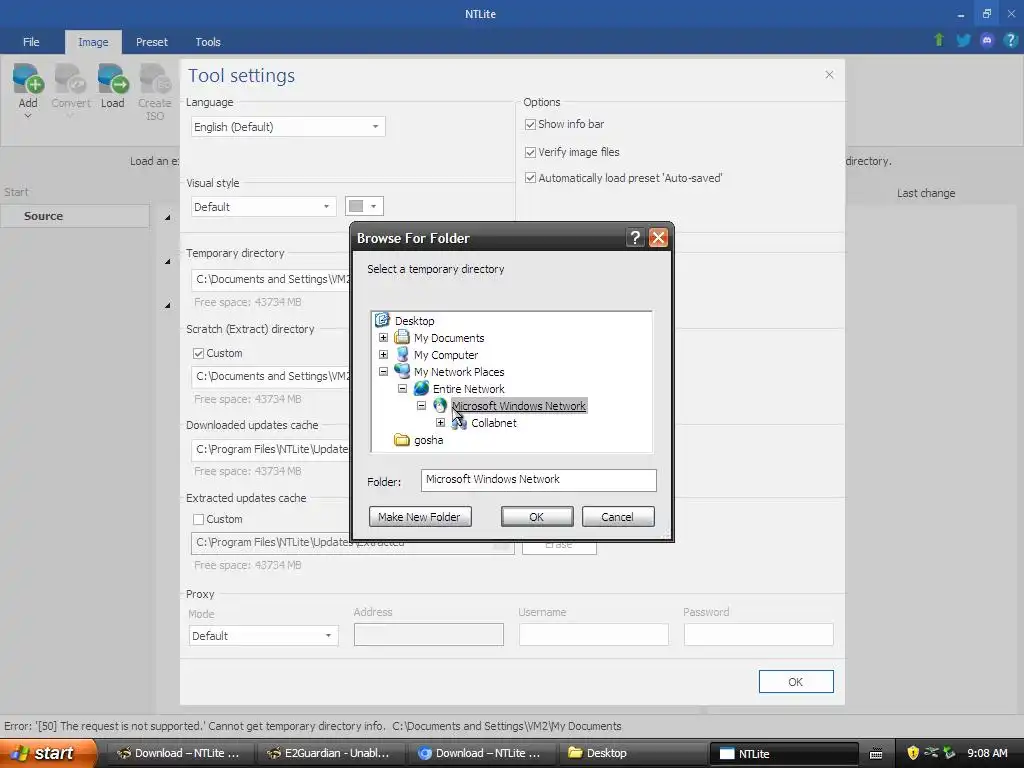Screen dimensions: 1024x768
Task: Click the Source column header
Action: [x=75, y=216]
